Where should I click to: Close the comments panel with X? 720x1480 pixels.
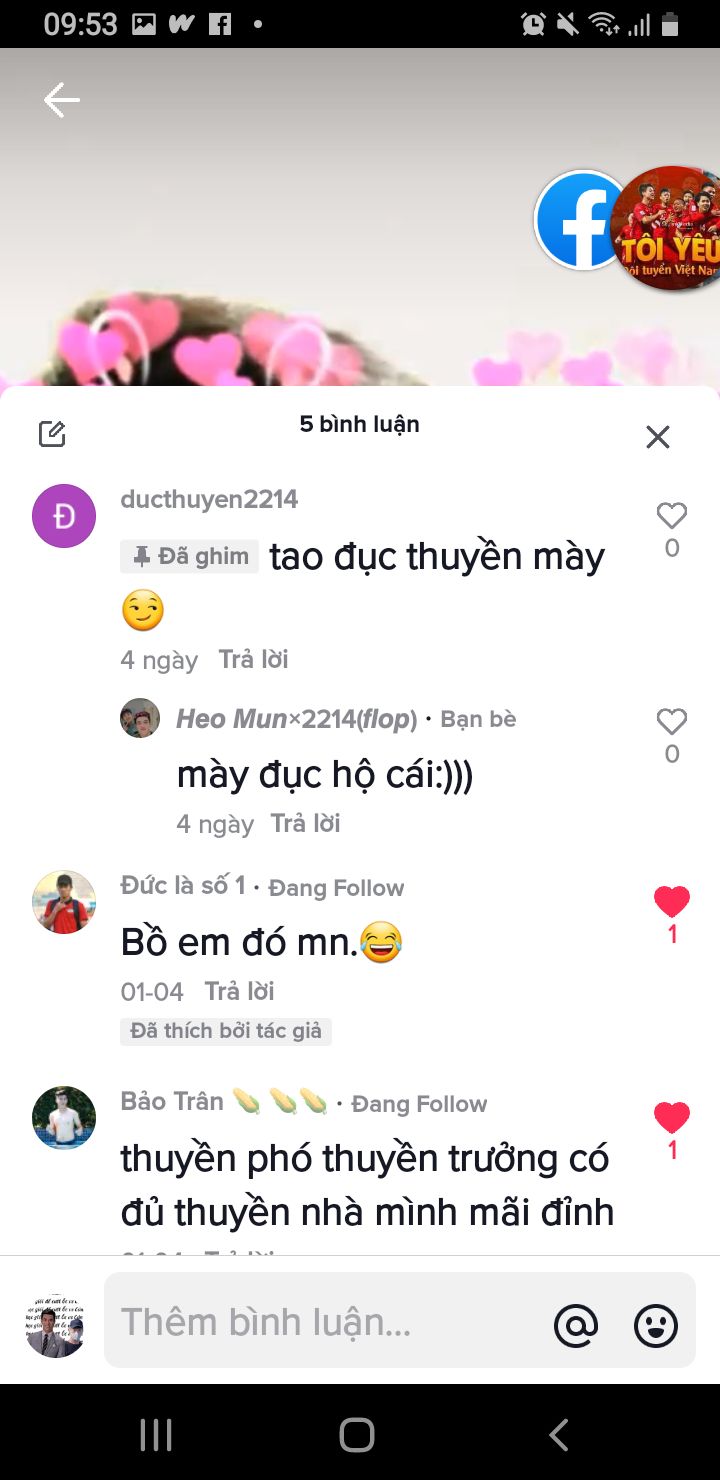(x=658, y=437)
